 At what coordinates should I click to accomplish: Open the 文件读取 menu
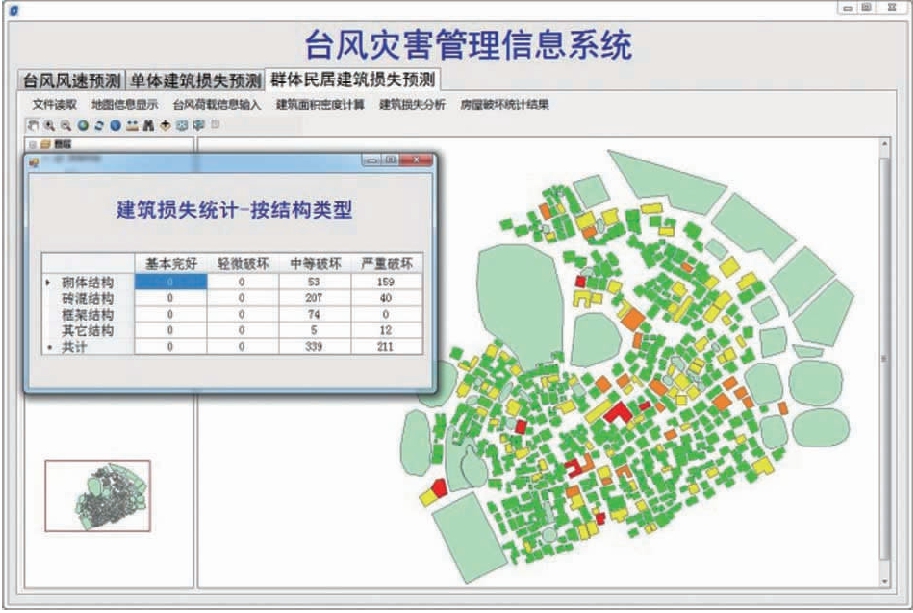click(54, 104)
